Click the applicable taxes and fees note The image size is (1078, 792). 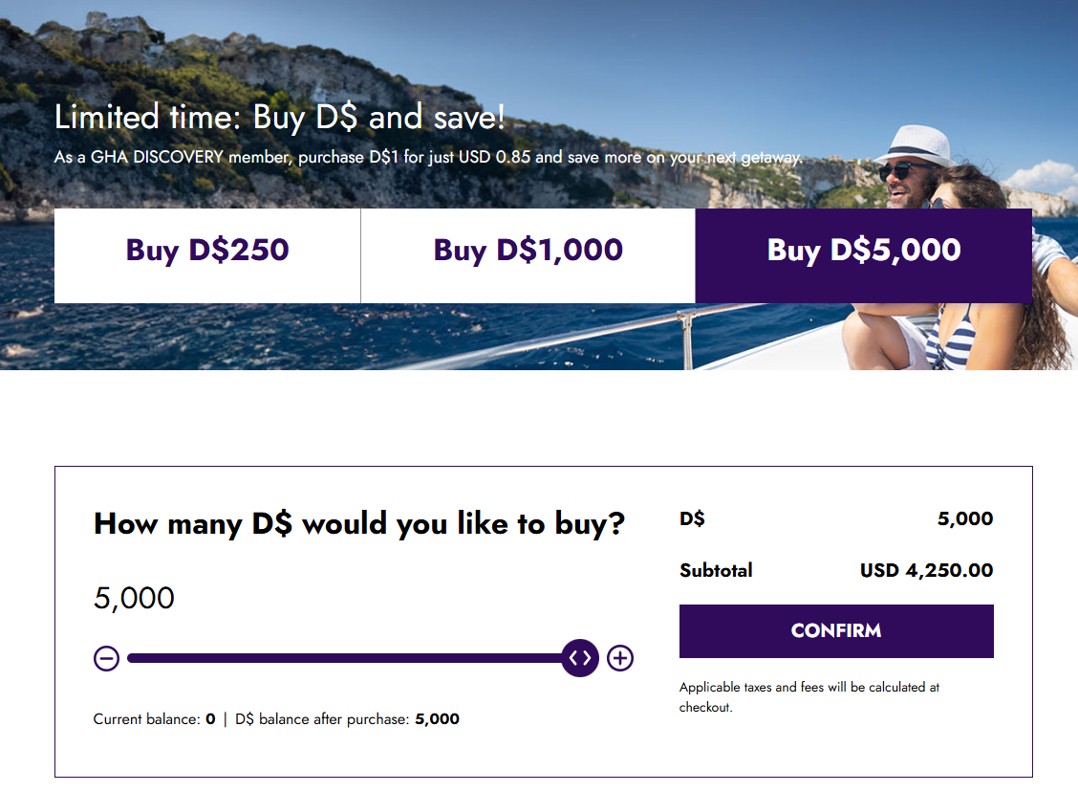pos(809,697)
